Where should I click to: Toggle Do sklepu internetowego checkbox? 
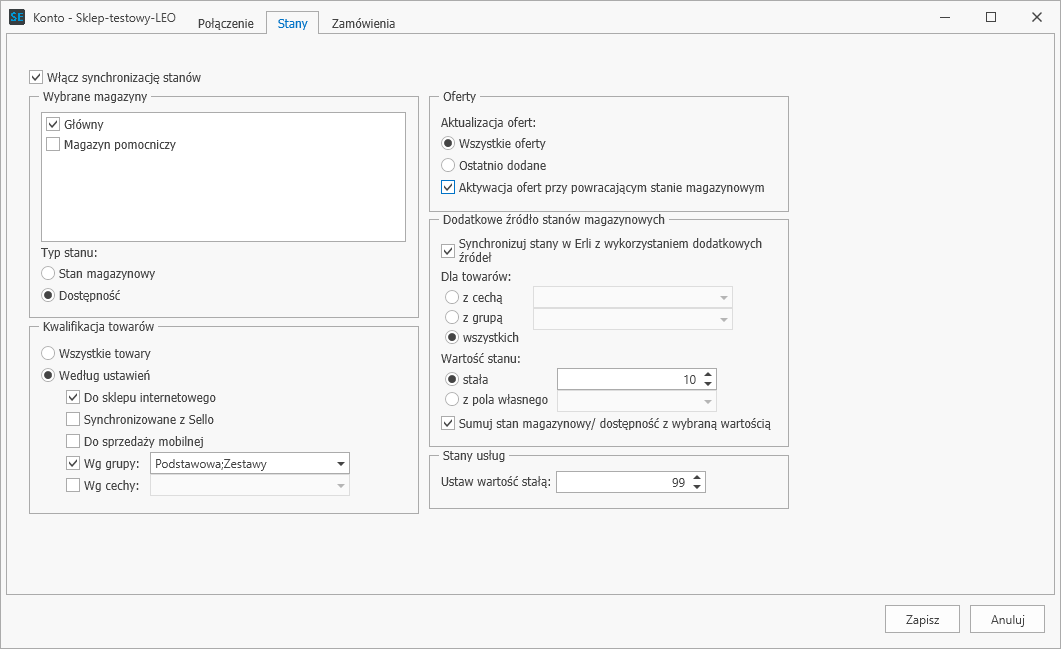point(73,398)
